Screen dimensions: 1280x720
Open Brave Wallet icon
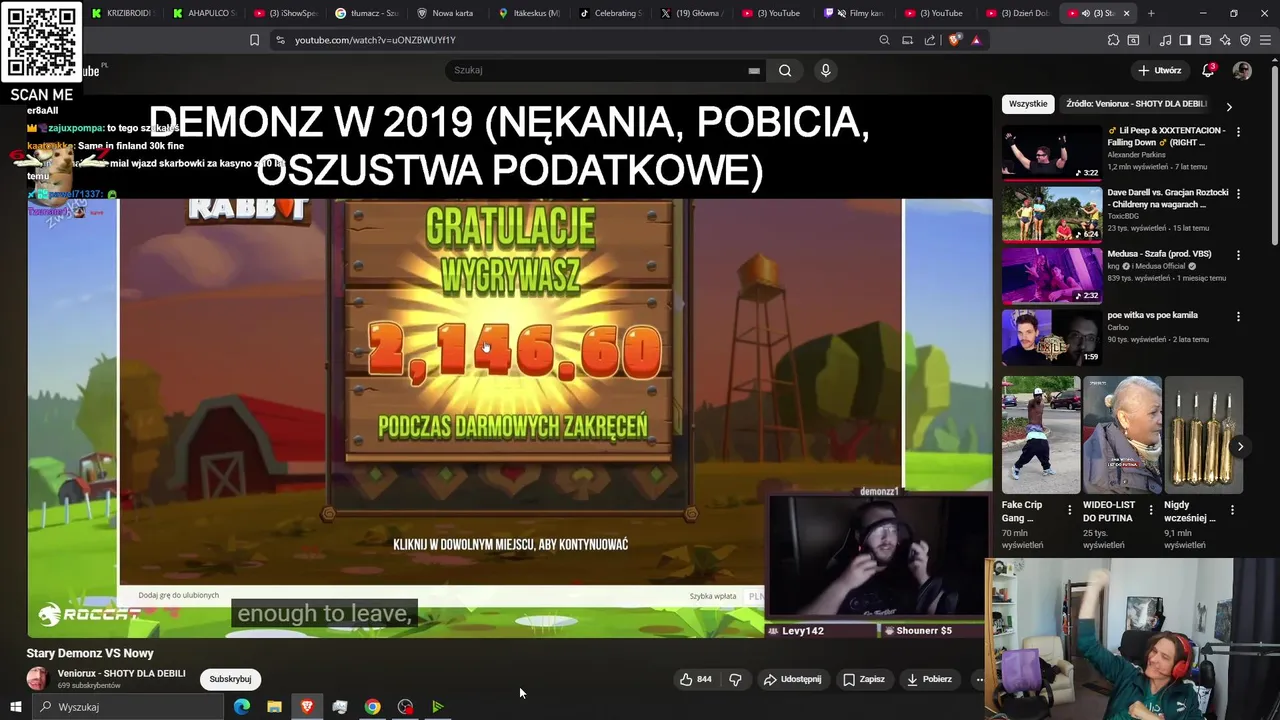pyautogui.click(x=1205, y=40)
